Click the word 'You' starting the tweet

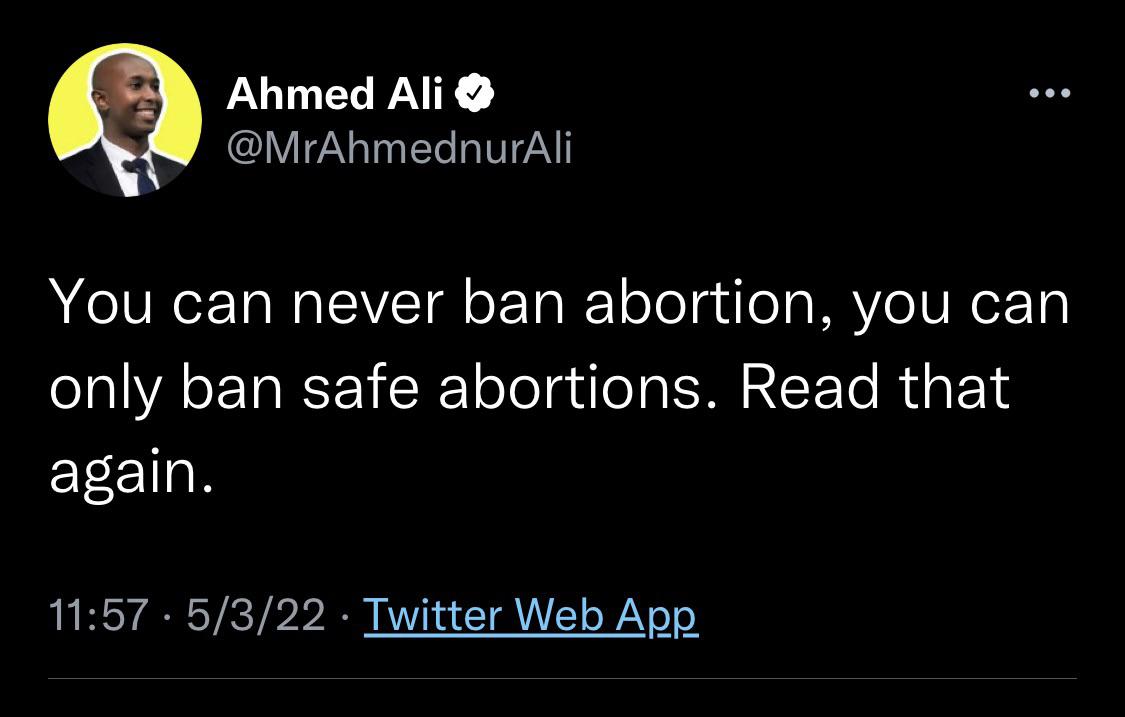(x=100, y=302)
